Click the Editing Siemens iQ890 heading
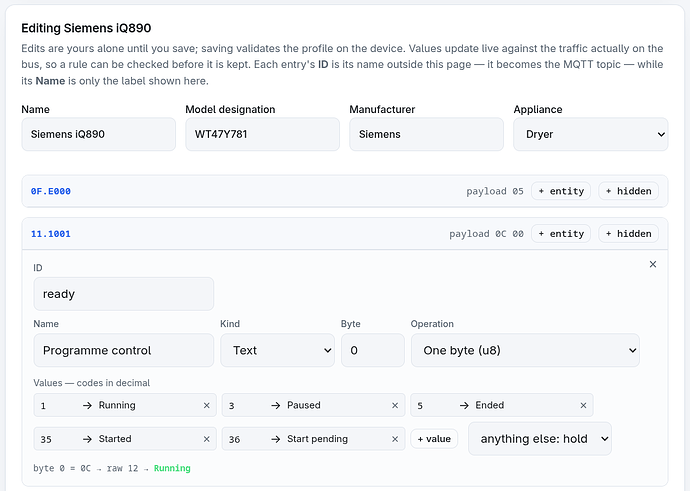Image resolution: width=690 pixels, height=491 pixels. pyautogui.click(x=86, y=28)
